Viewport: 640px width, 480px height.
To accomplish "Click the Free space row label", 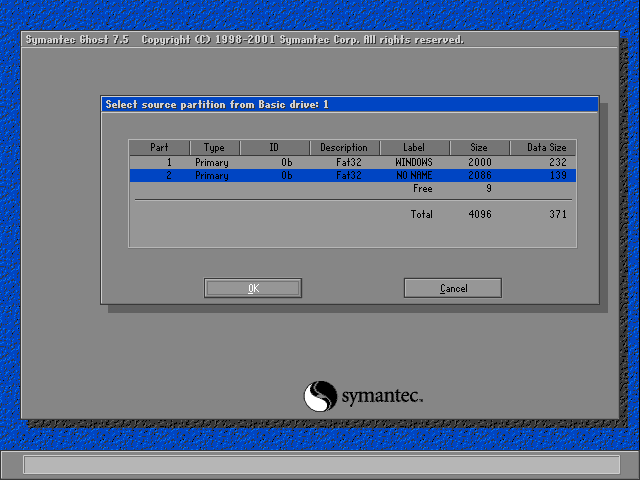I will tap(422, 189).
